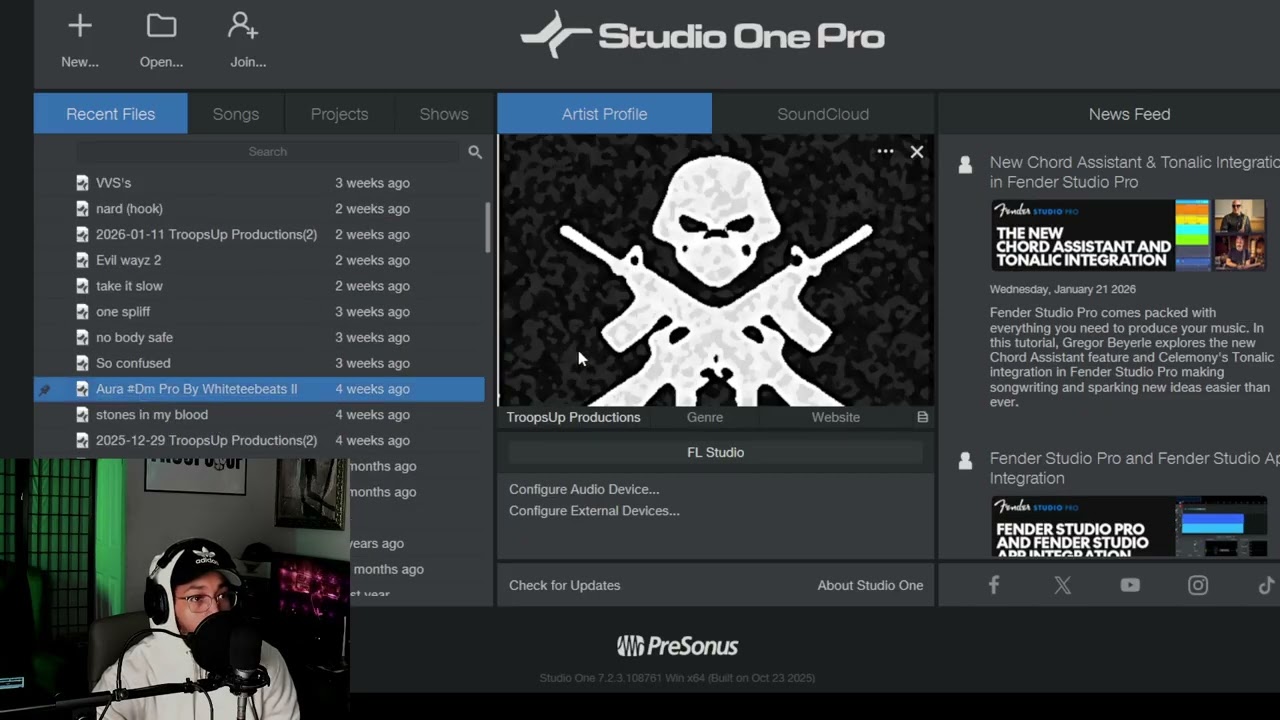Open the Fender Studio App Integration thumbnail

(x=1129, y=526)
